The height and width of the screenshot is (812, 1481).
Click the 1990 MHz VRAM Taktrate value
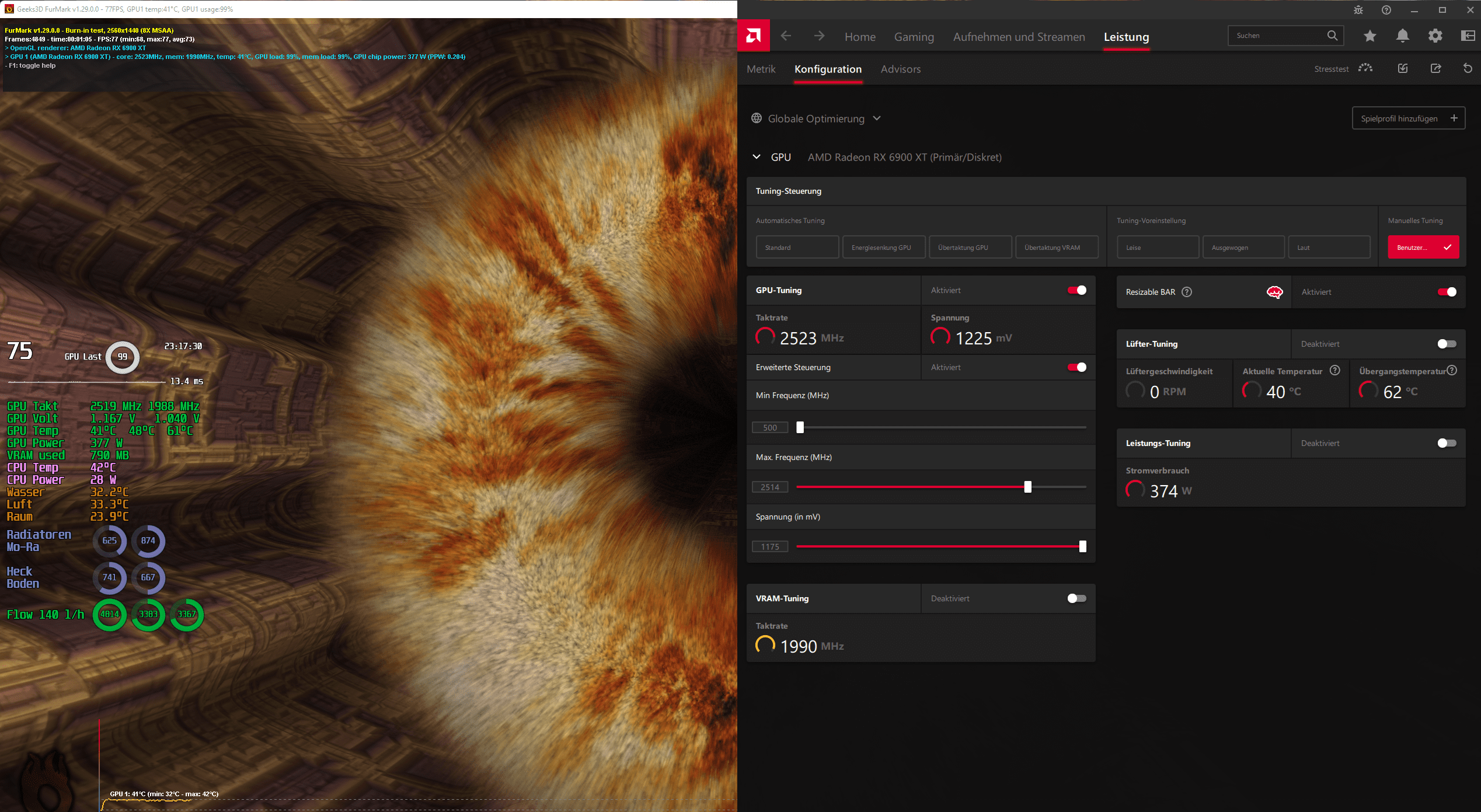click(811, 646)
